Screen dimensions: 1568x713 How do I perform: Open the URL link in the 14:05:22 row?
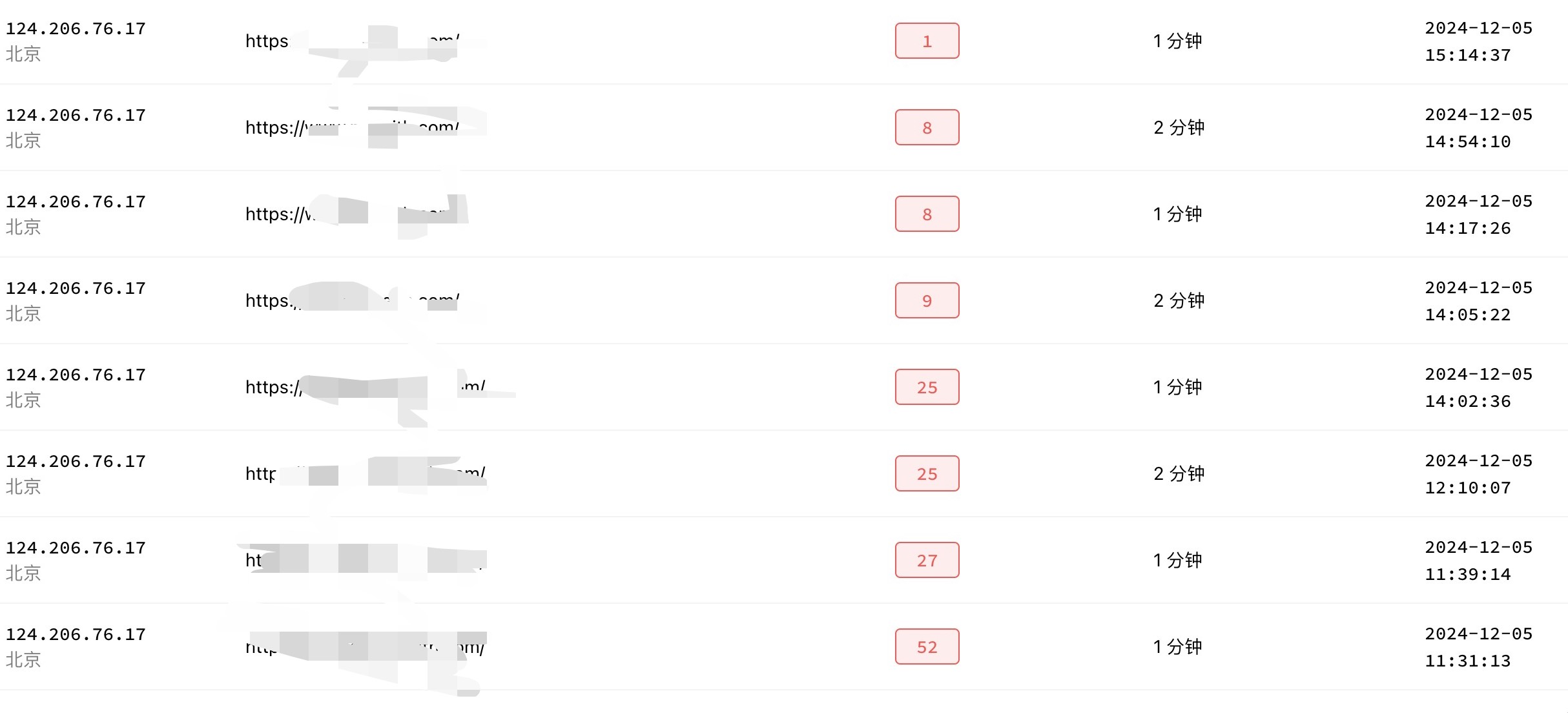(x=267, y=301)
